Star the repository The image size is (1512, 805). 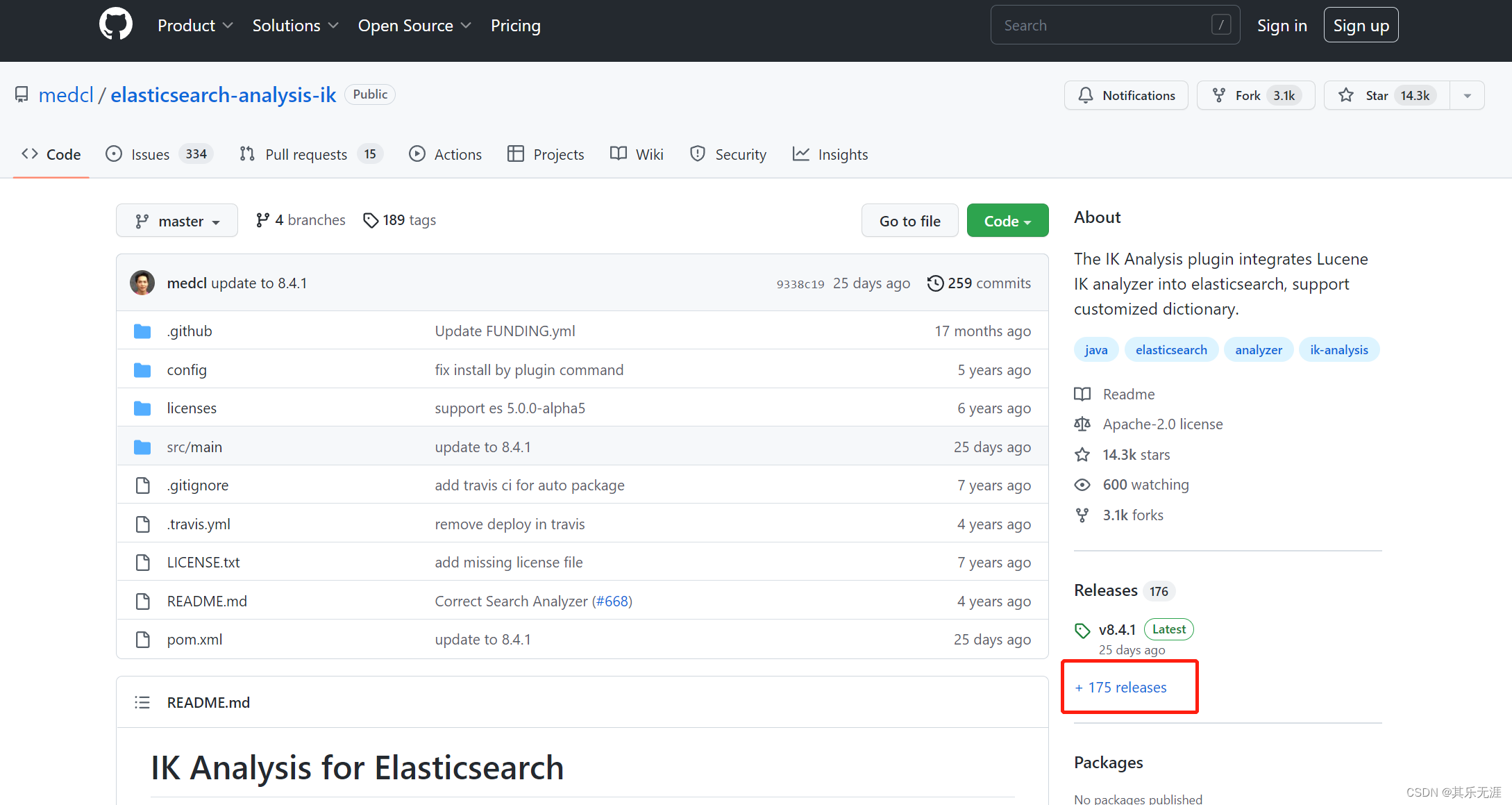1387,95
